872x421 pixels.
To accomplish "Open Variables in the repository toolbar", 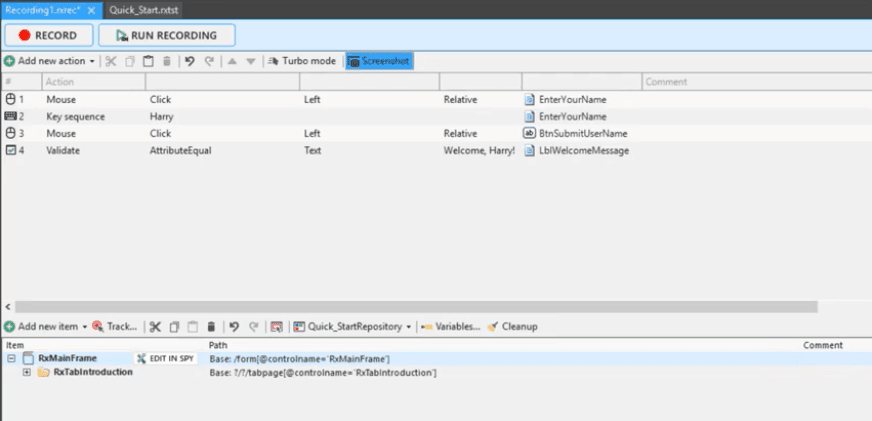I will (x=451, y=327).
